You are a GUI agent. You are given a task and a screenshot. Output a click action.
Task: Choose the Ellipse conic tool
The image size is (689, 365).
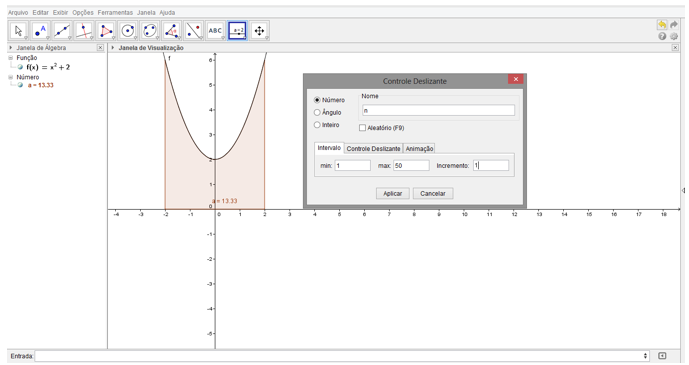(x=149, y=31)
